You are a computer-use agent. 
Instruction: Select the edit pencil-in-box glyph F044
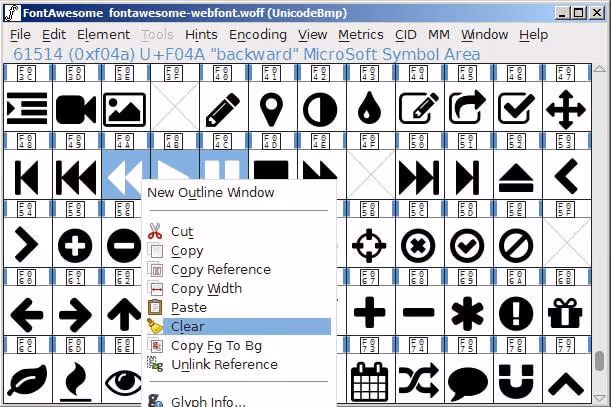point(419,108)
